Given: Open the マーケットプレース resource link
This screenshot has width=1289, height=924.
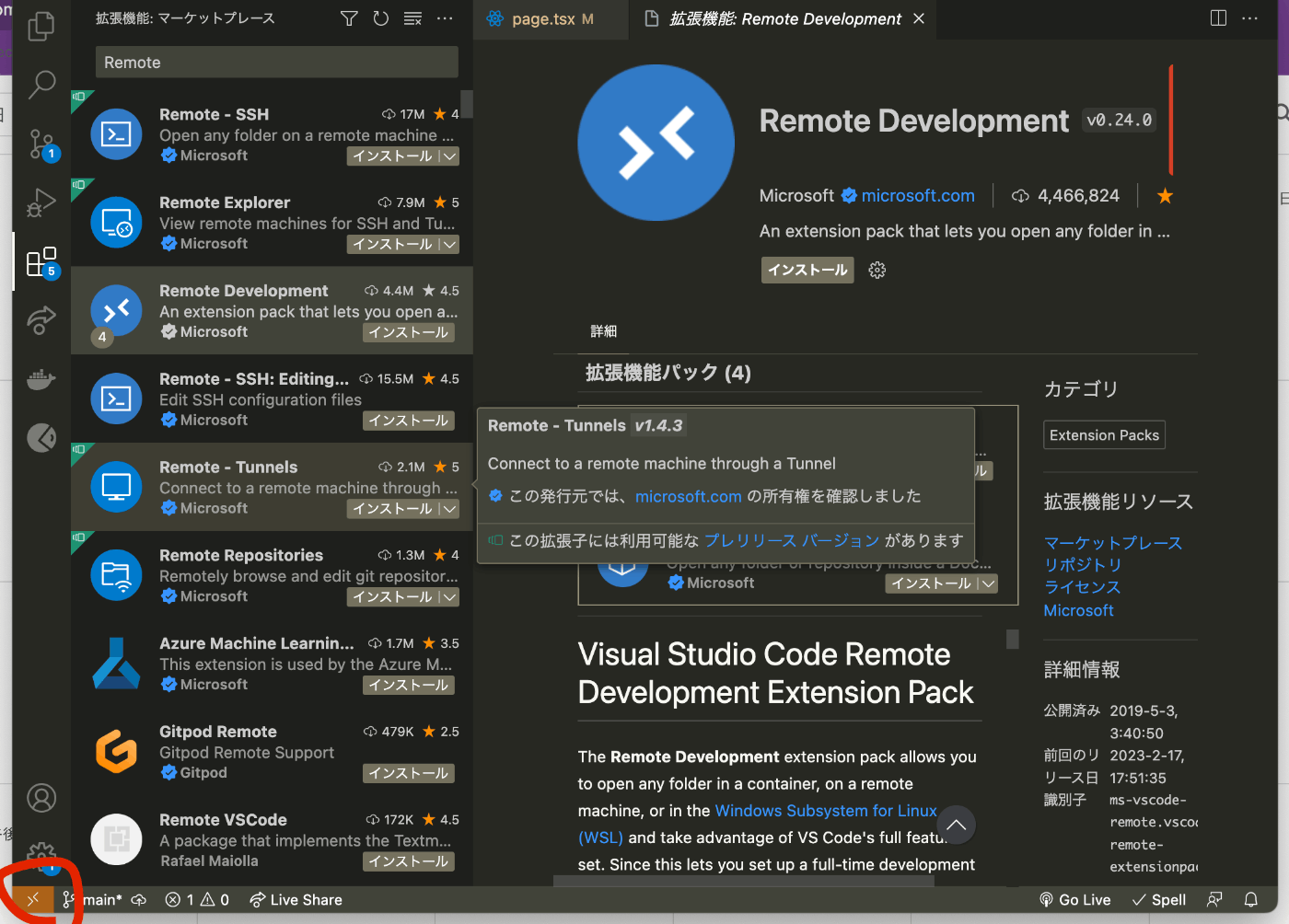Looking at the screenshot, I should [x=1113, y=543].
